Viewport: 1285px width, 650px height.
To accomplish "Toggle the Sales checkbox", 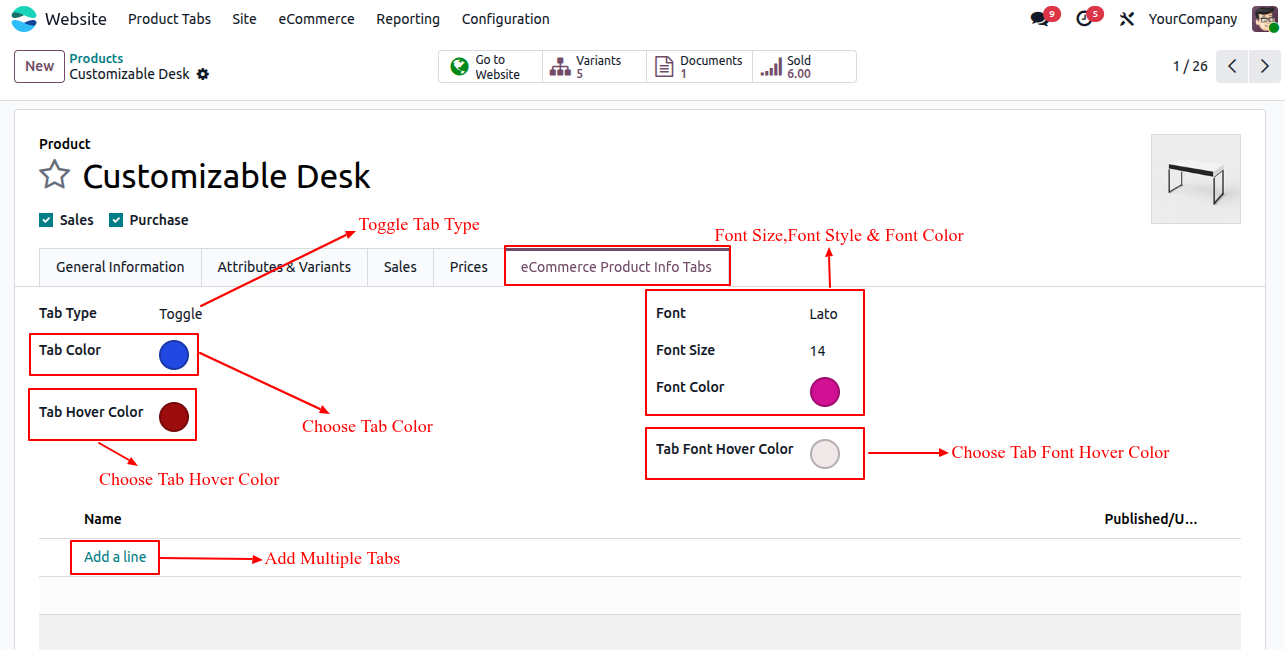I will [x=46, y=220].
